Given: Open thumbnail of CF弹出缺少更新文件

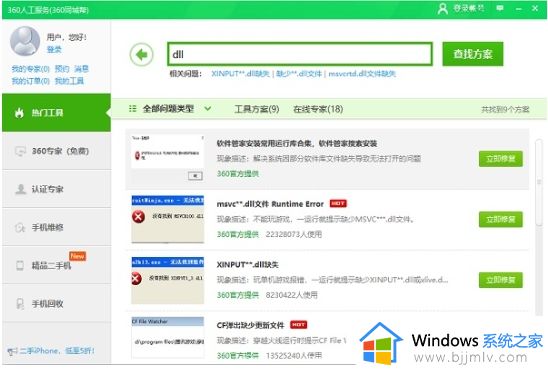Looking at the screenshot, I should (x=167, y=337).
